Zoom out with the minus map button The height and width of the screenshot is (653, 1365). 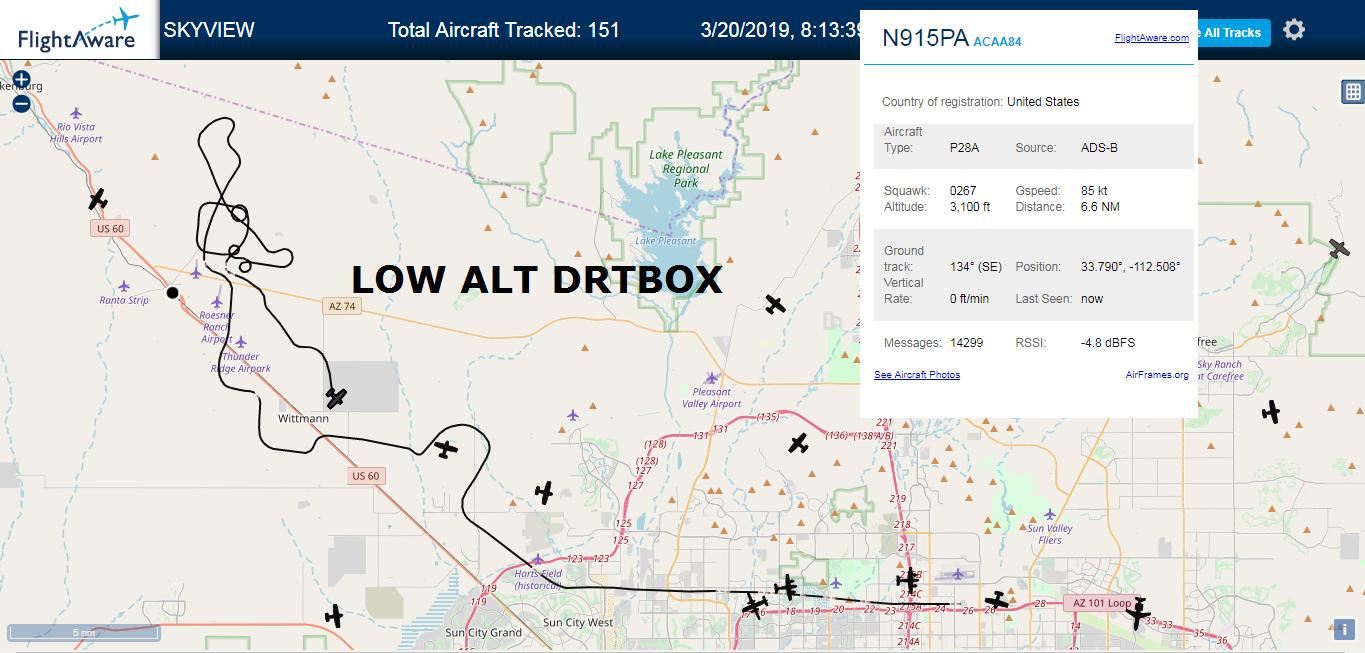(x=21, y=102)
